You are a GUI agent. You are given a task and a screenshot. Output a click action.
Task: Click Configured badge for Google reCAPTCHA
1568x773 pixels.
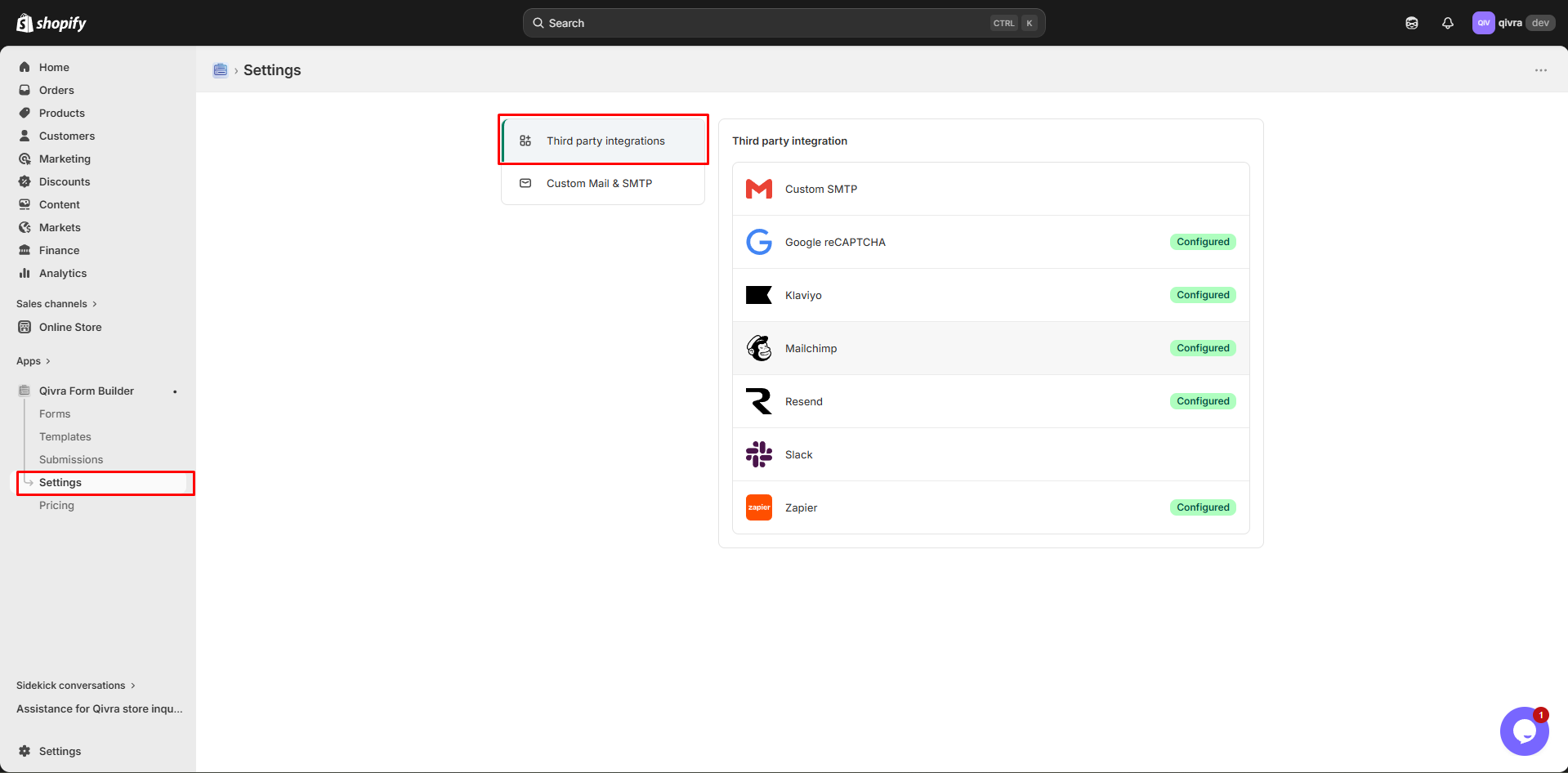click(x=1203, y=242)
